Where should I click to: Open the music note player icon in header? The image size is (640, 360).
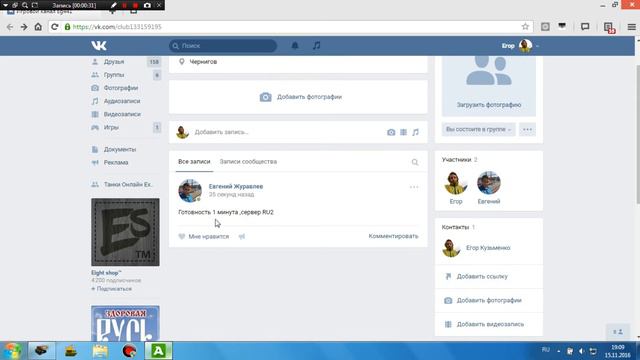point(316,46)
